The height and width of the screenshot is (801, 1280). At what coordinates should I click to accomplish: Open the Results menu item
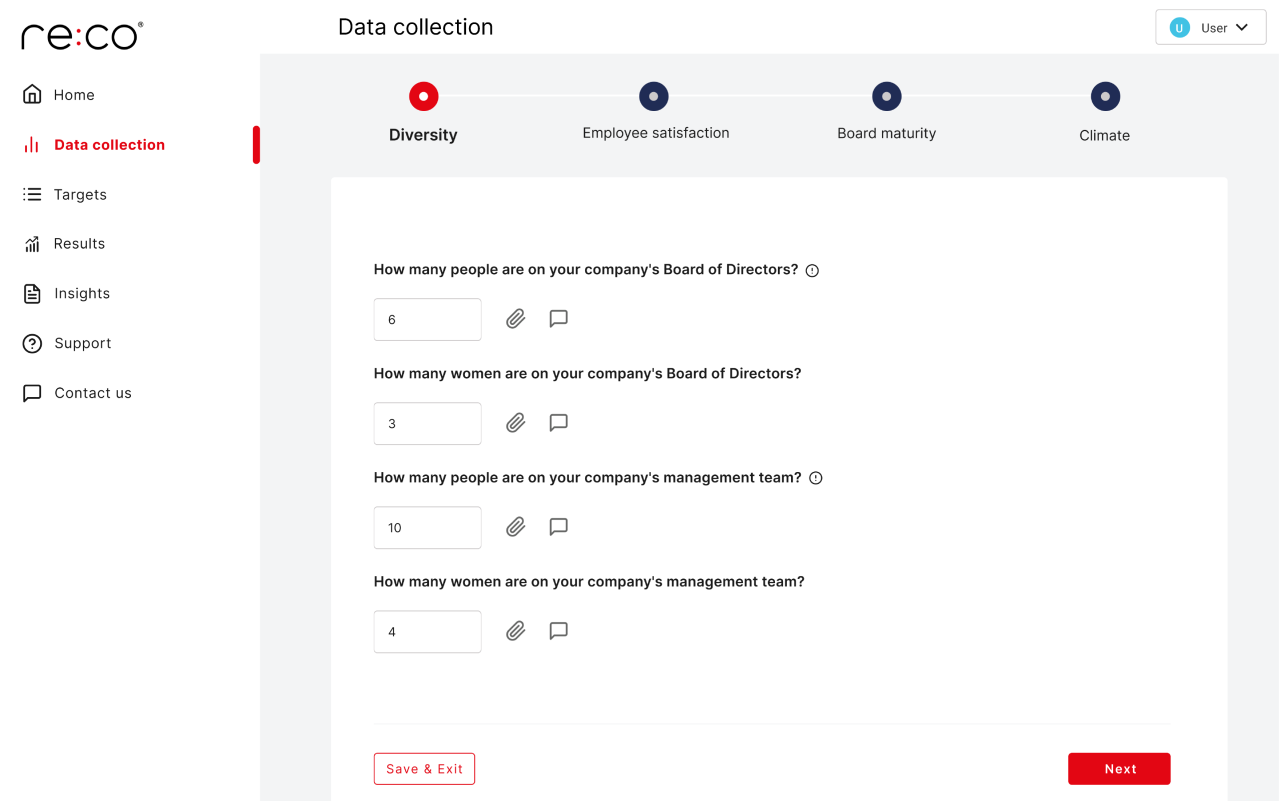[x=79, y=244]
